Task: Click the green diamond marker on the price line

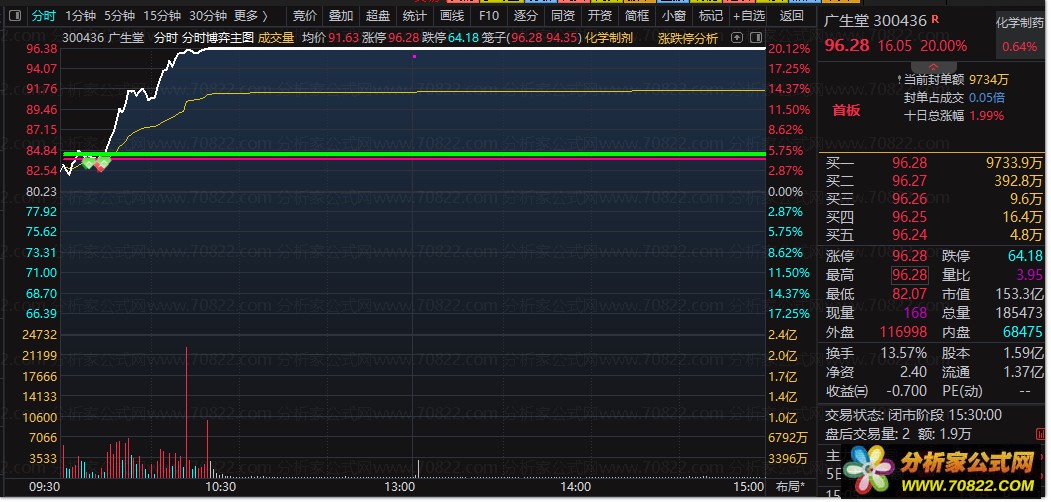Action: coord(89,162)
